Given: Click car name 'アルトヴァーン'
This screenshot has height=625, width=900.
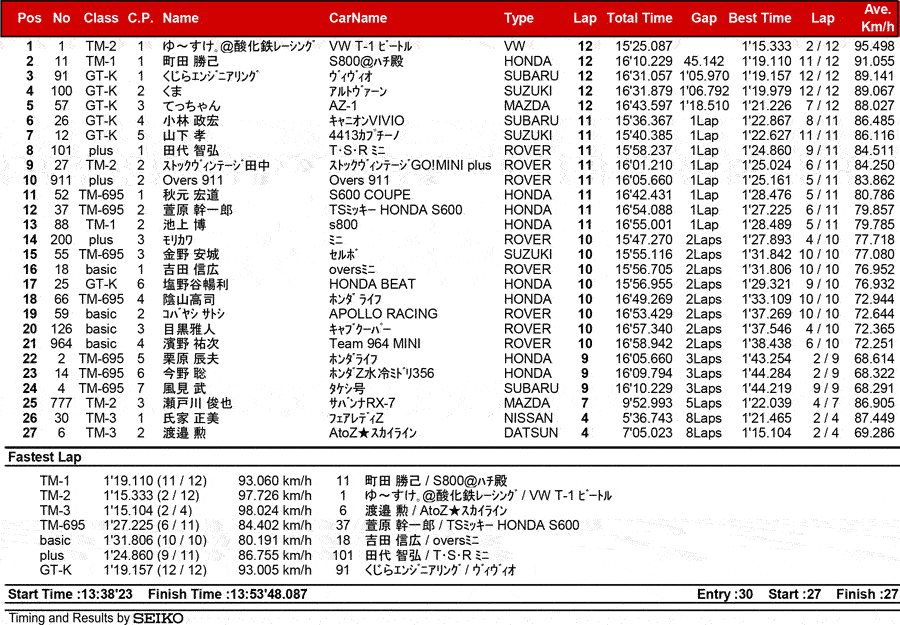Looking at the screenshot, I should tap(358, 91).
